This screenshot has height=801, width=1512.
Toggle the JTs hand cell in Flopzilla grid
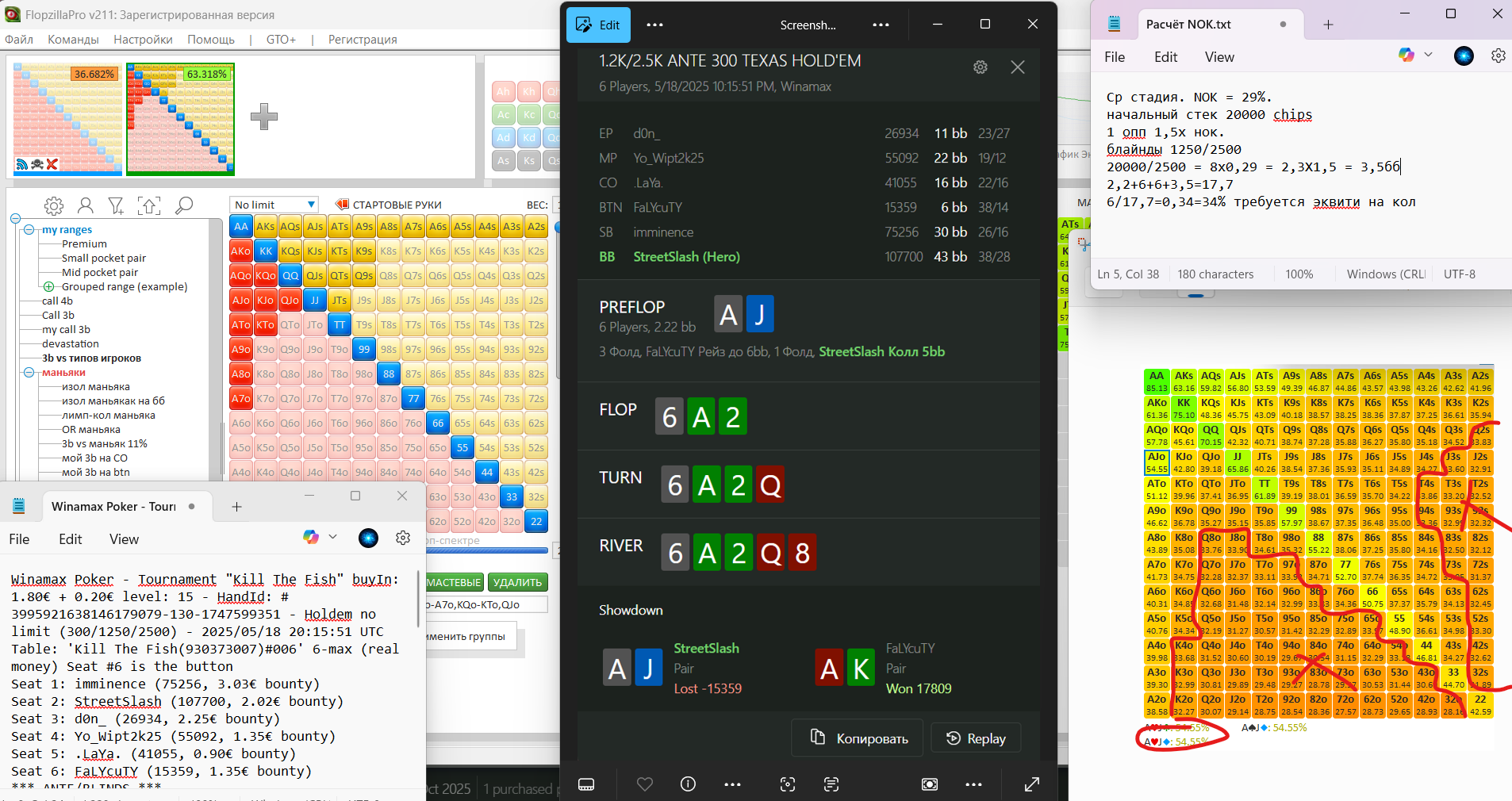pyautogui.click(x=340, y=300)
